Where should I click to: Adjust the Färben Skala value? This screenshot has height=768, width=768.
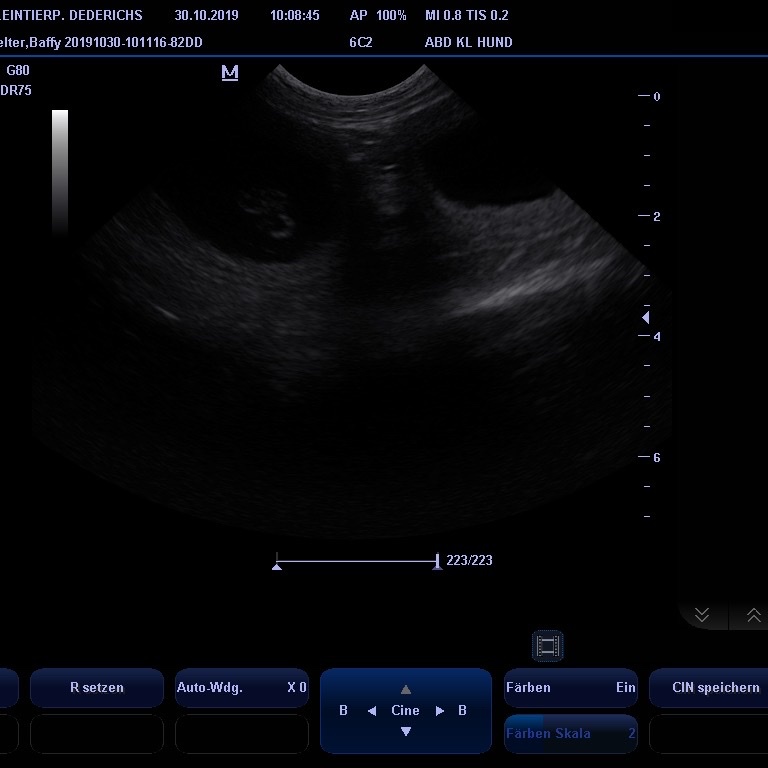click(x=570, y=734)
